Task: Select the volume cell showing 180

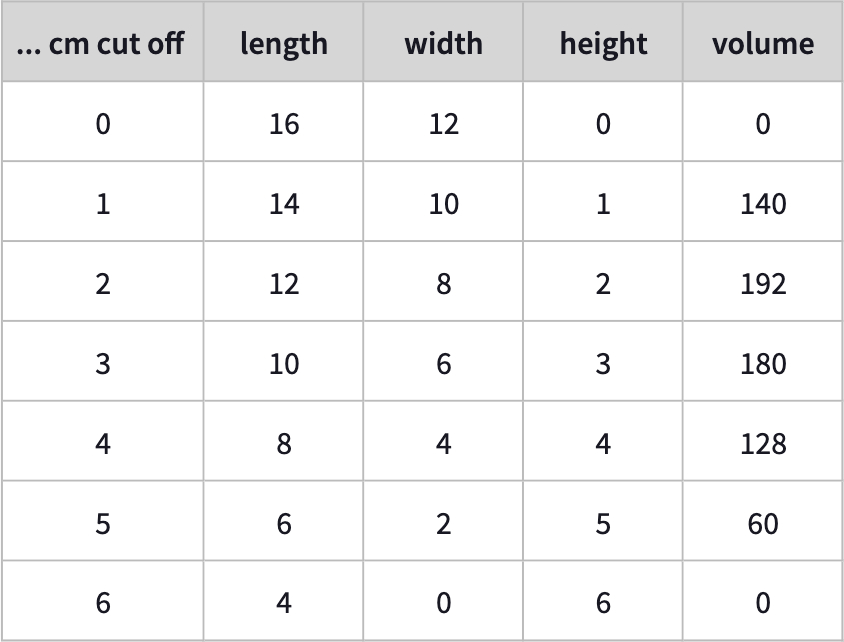Action: pos(763,364)
